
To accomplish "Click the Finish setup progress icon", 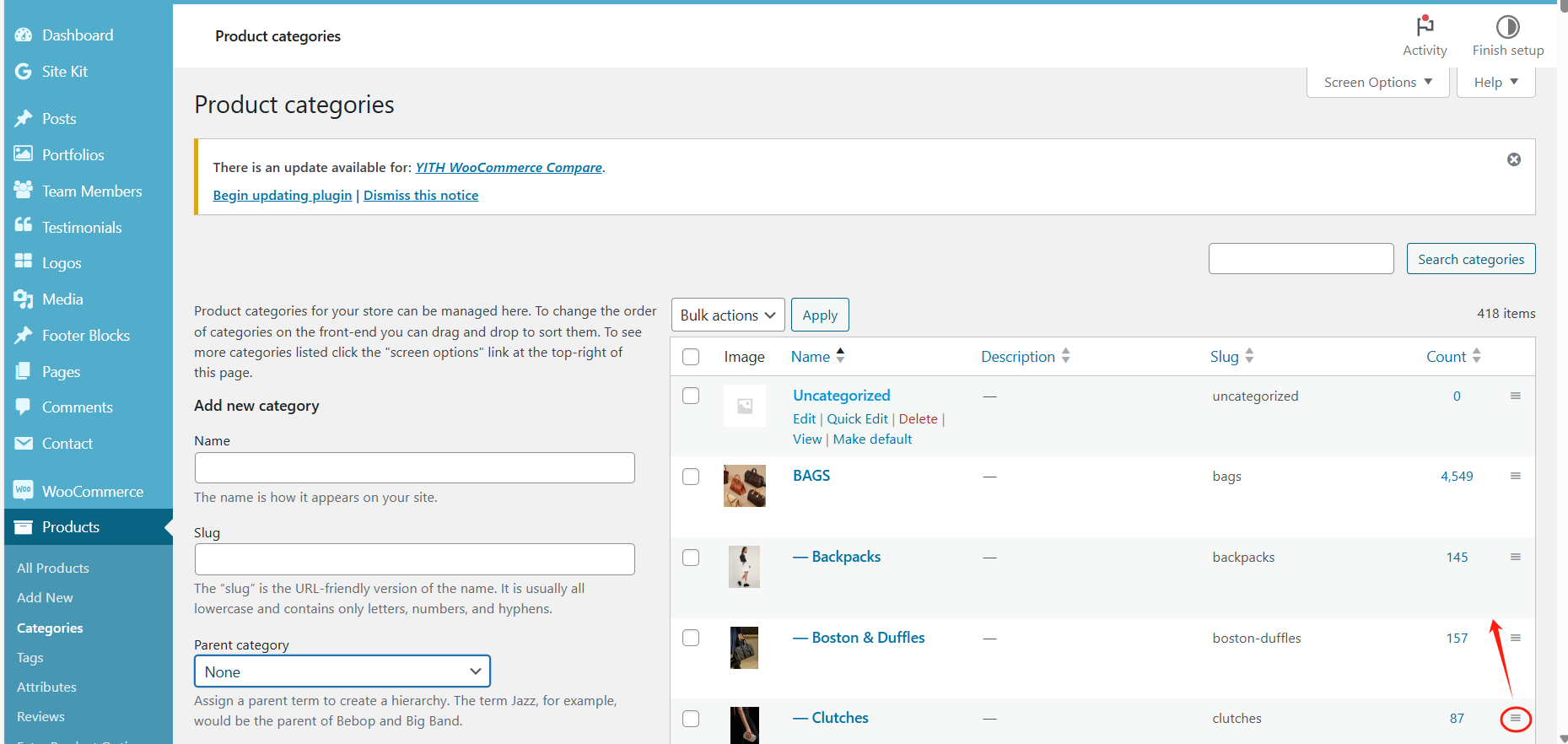I will 1507,27.
